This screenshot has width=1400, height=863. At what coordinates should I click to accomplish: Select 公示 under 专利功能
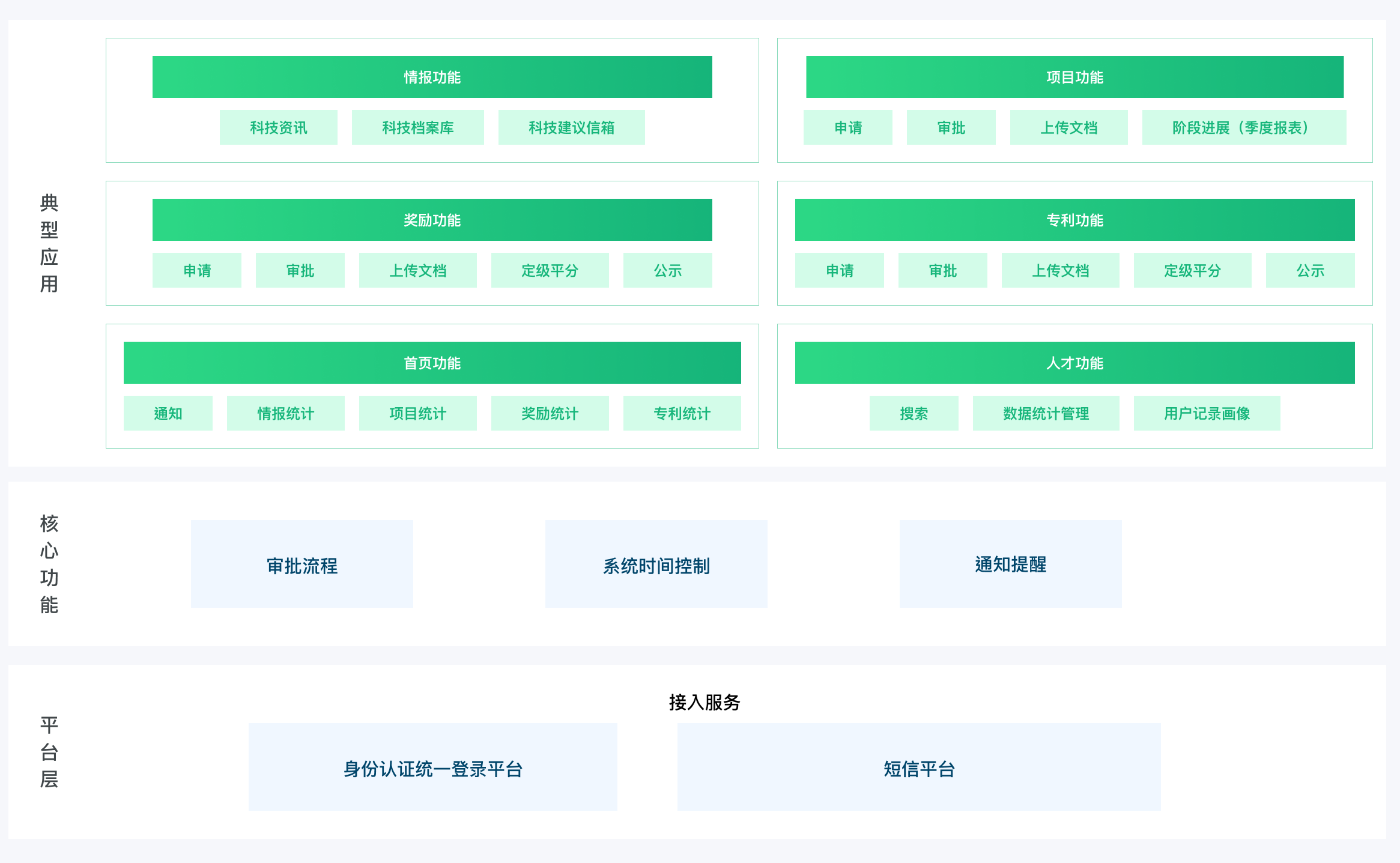point(1310,270)
